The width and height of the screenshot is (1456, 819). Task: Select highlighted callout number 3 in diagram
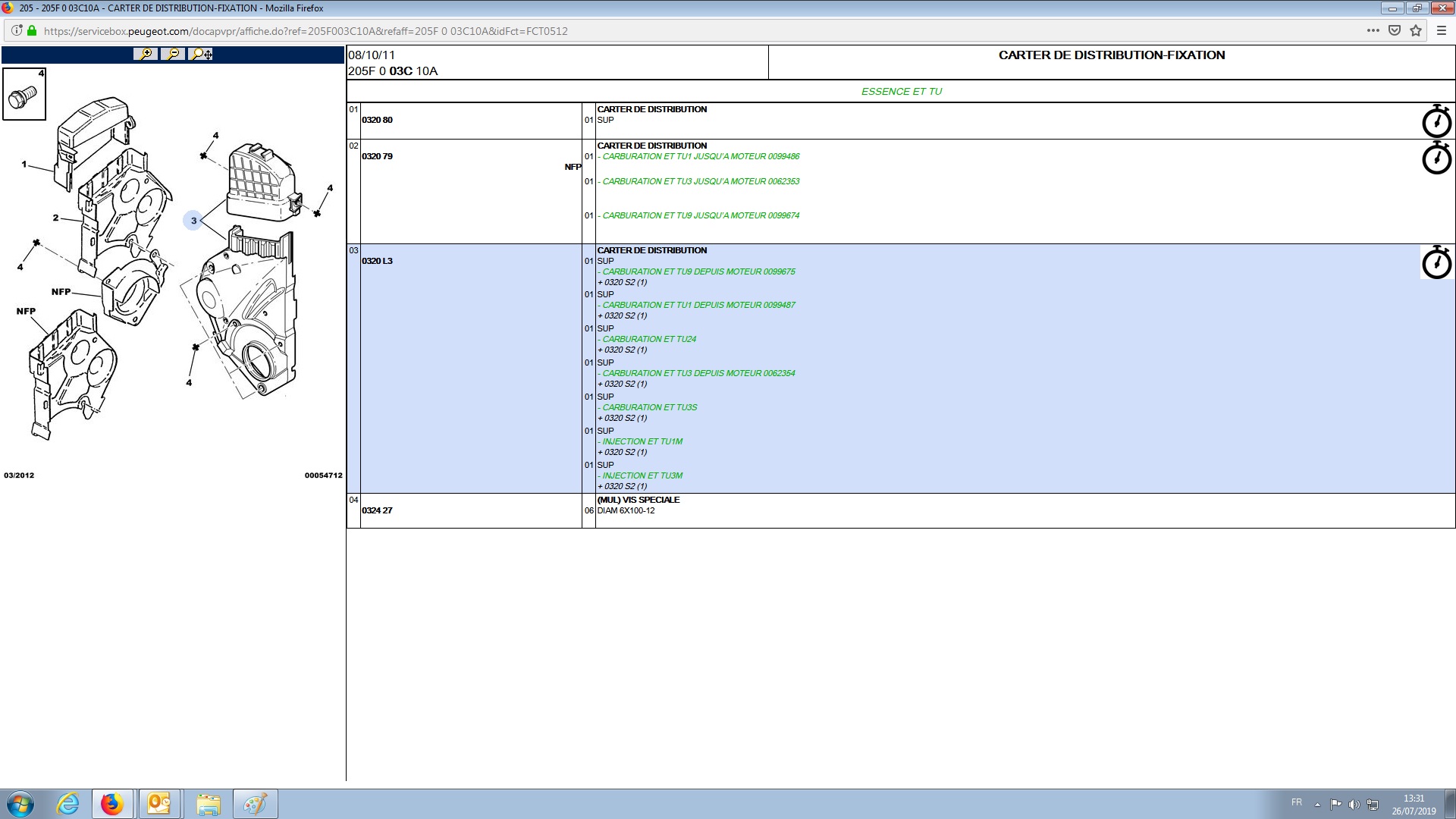coord(193,221)
